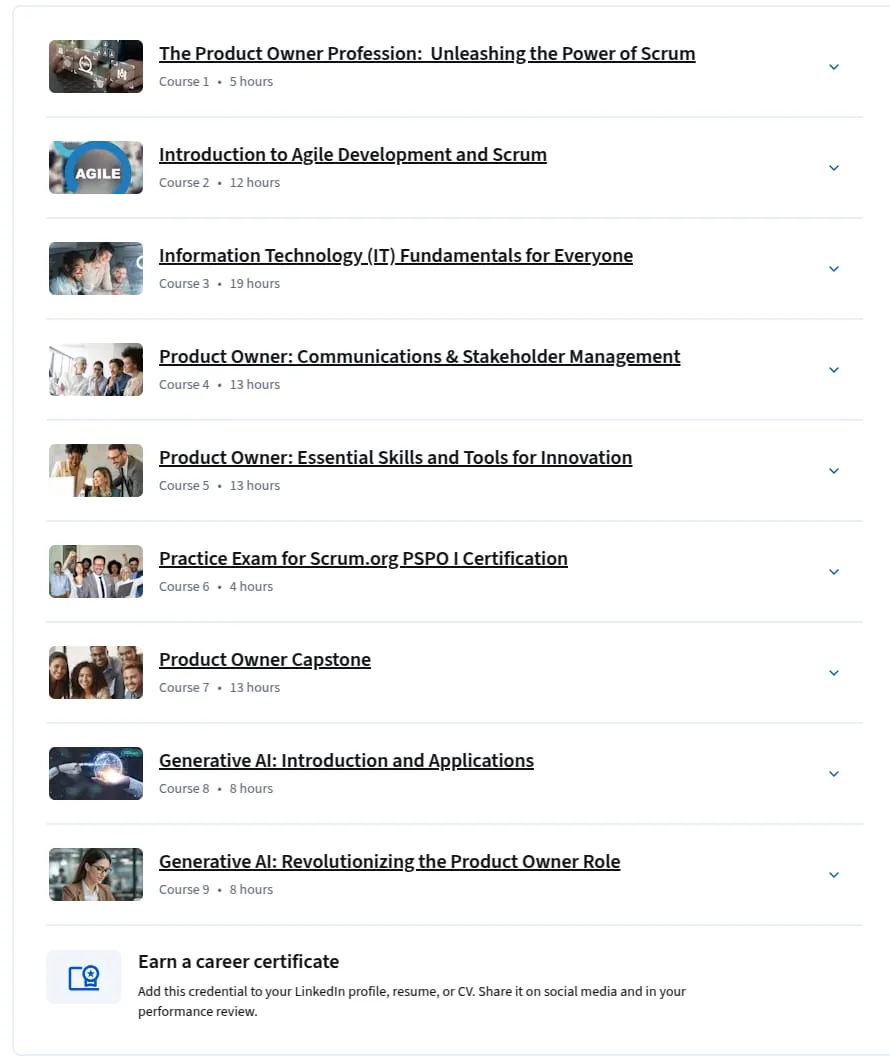Open Generative AI: Revolutionizing the Product Owner Role
890x1056 pixels.
click(389, 861)
